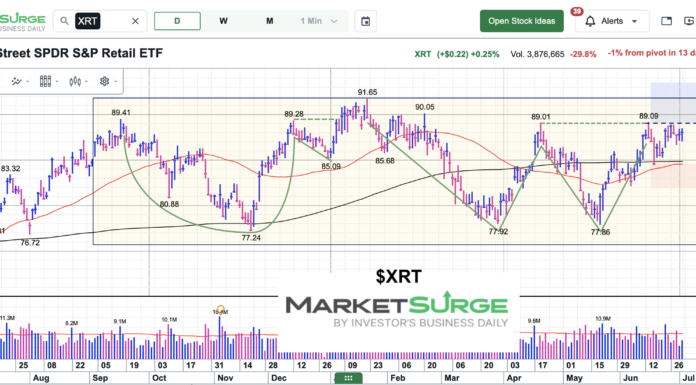Click the XRT symbol input field
696x385 pixels.
click(100, 21)
